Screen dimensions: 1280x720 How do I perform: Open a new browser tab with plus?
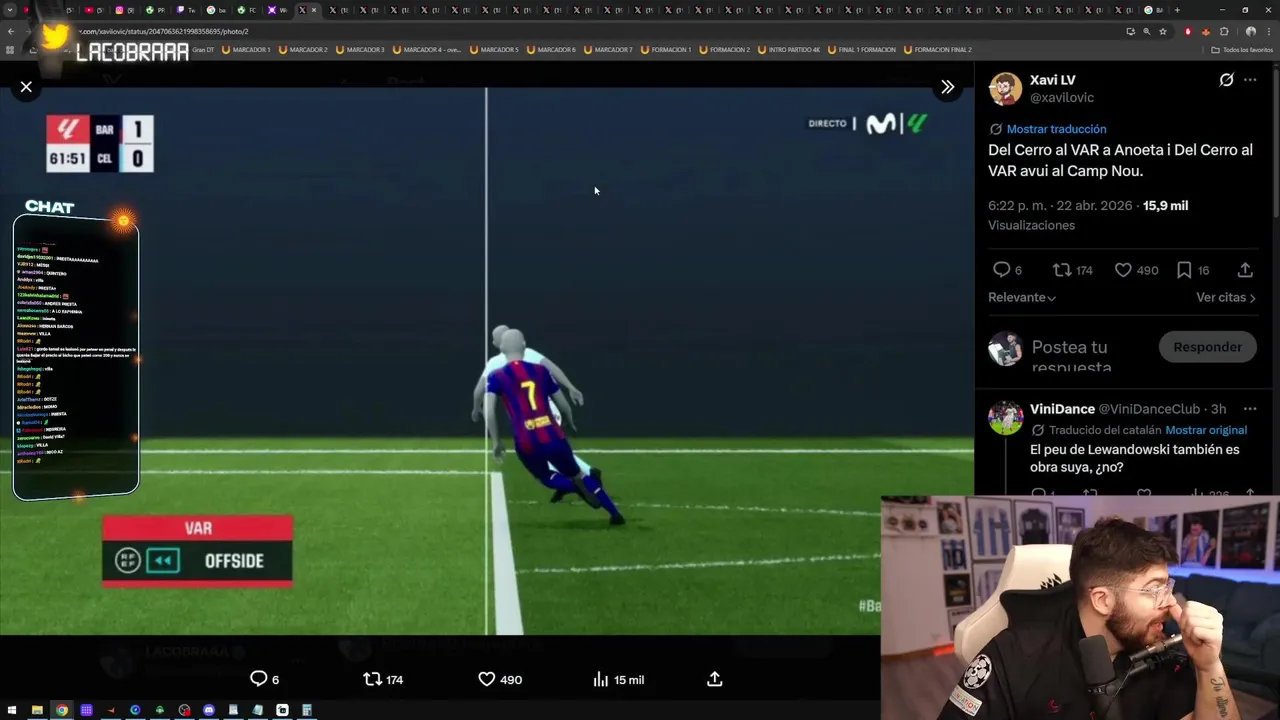click(x=1176, y=10)
